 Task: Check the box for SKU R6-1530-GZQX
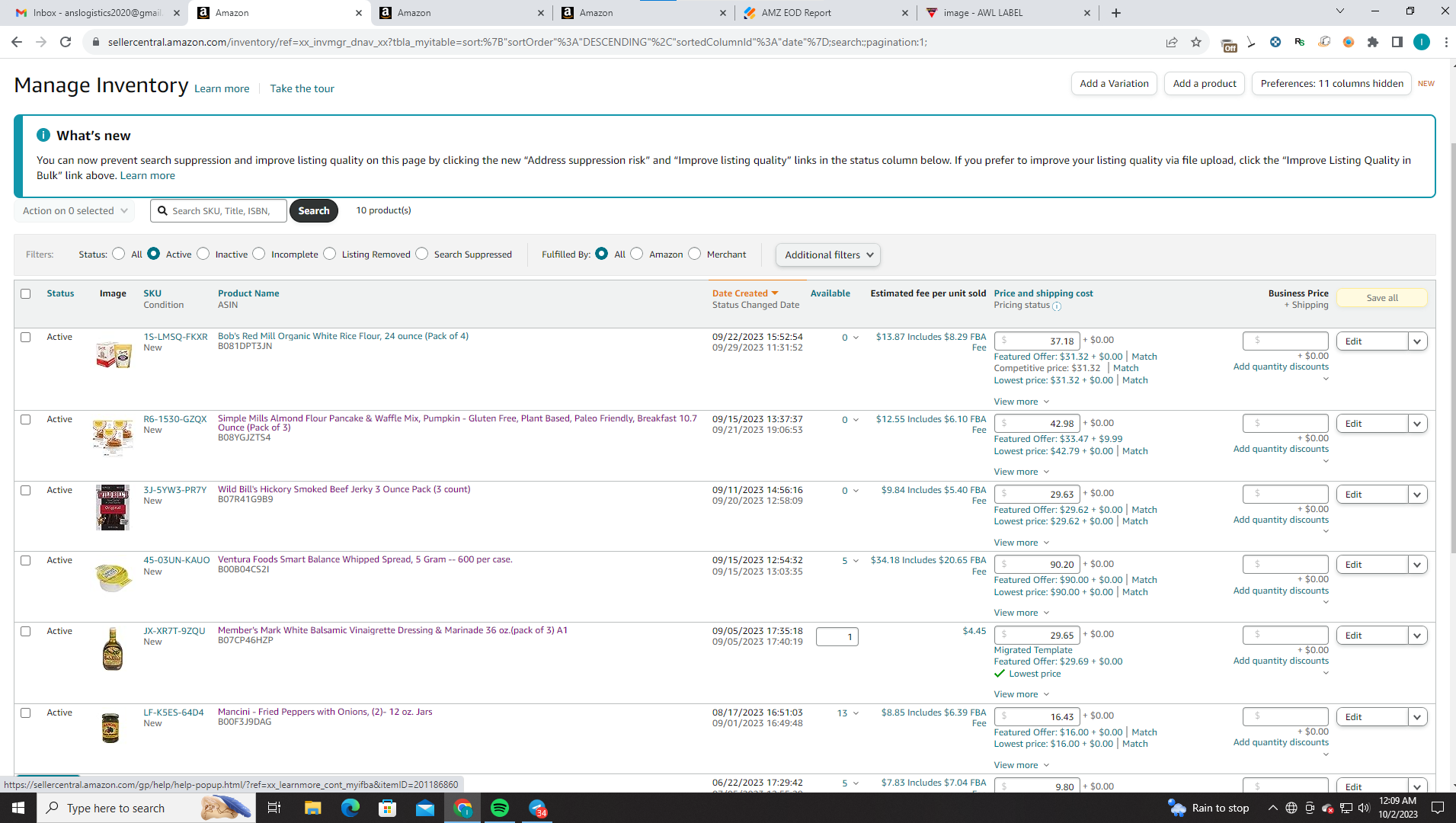(26, 420)
